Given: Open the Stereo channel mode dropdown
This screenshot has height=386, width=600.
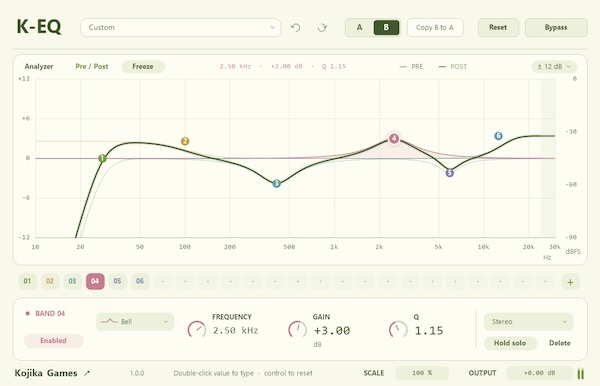Looking at the screenshot, I should (x=528, y=322).
